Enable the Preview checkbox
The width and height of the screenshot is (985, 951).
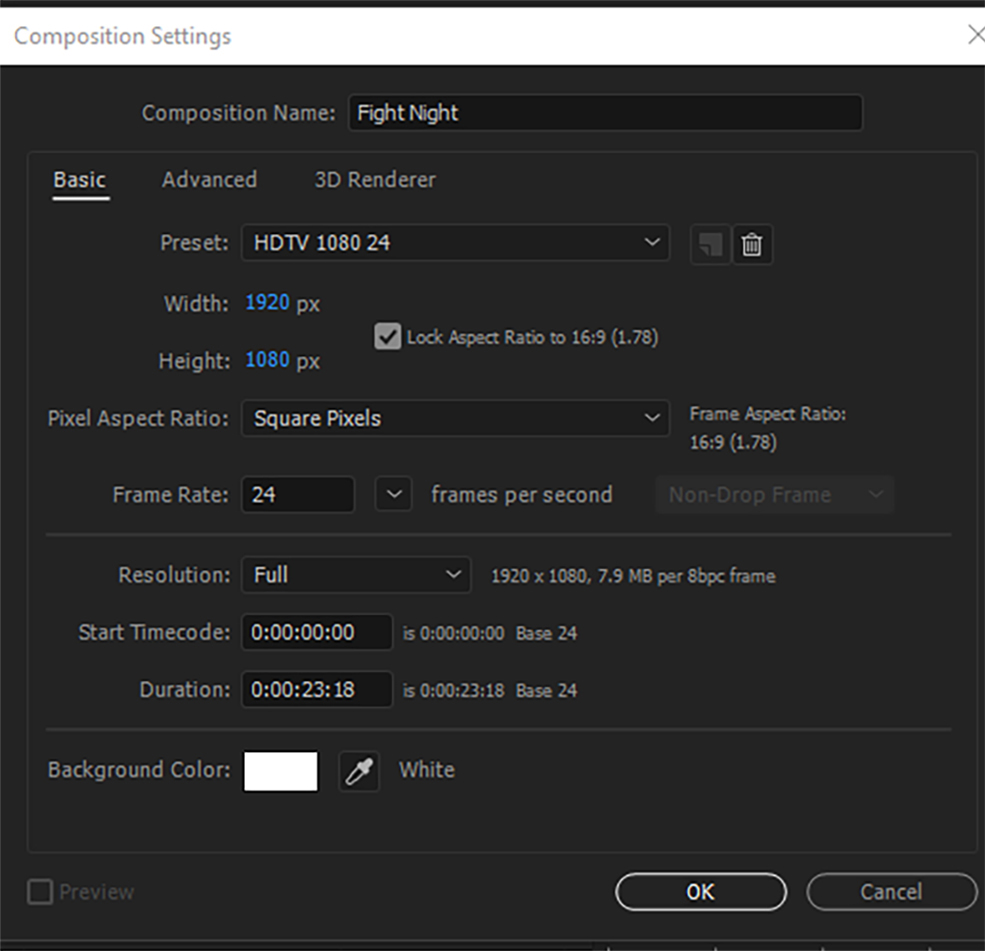pos(40,891)
